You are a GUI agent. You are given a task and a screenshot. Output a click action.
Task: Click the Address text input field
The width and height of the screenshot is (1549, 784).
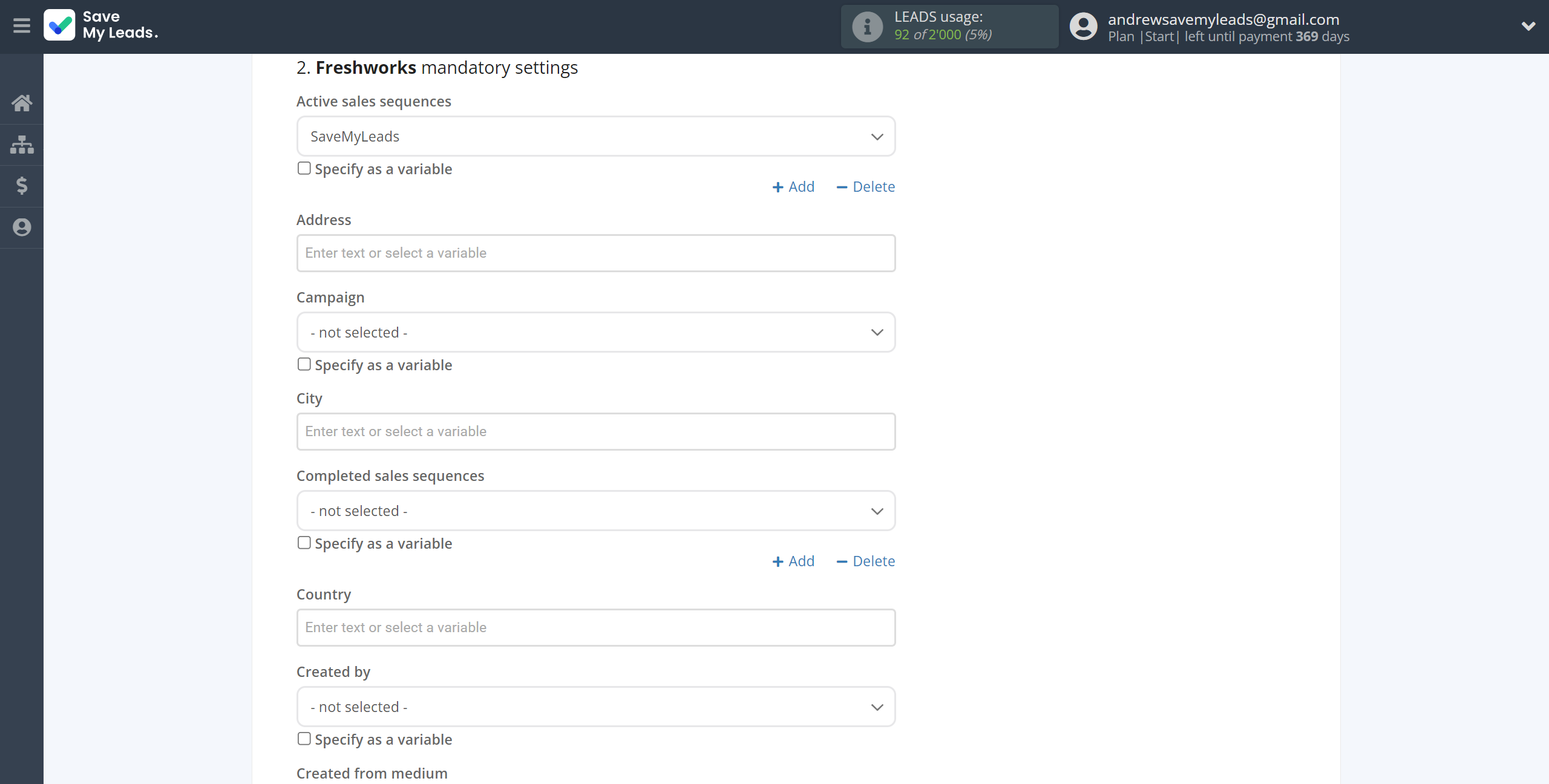coord(596,253)
